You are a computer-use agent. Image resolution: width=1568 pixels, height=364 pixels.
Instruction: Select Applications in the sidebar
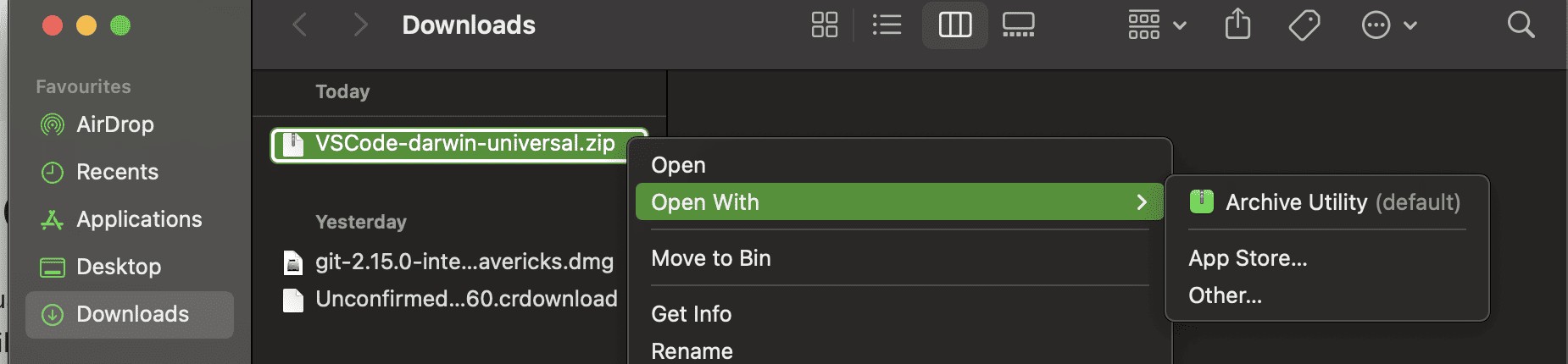tap(138, 219)
